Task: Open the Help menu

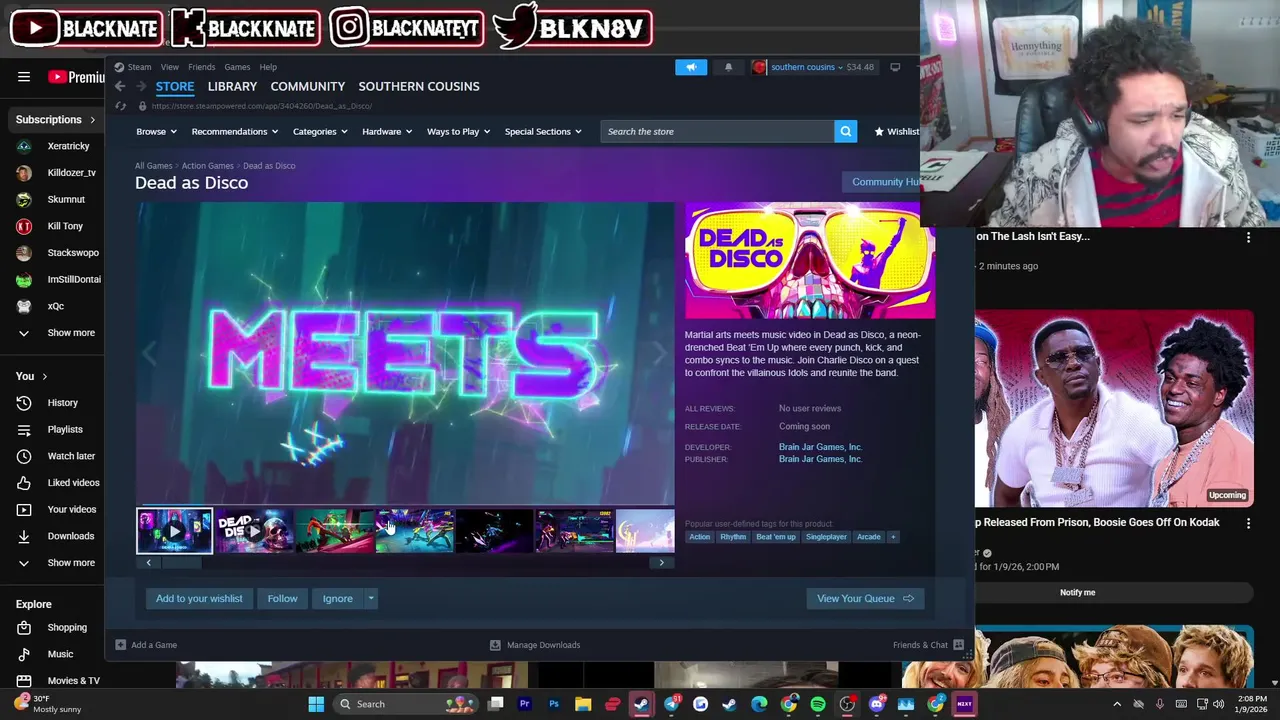Action: tap(268, 67)
